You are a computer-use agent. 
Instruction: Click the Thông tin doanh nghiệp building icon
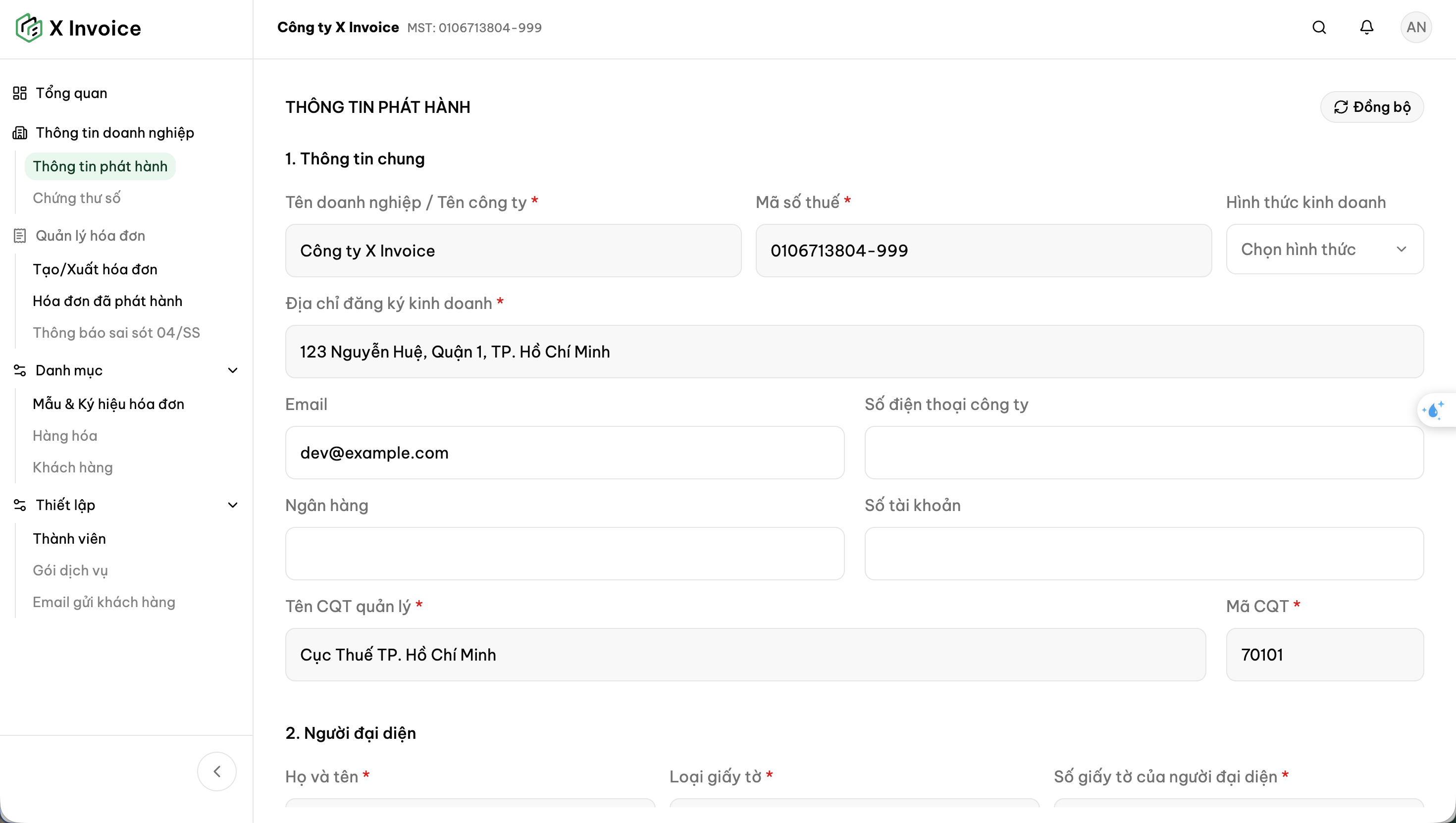[x=20, y=133]
